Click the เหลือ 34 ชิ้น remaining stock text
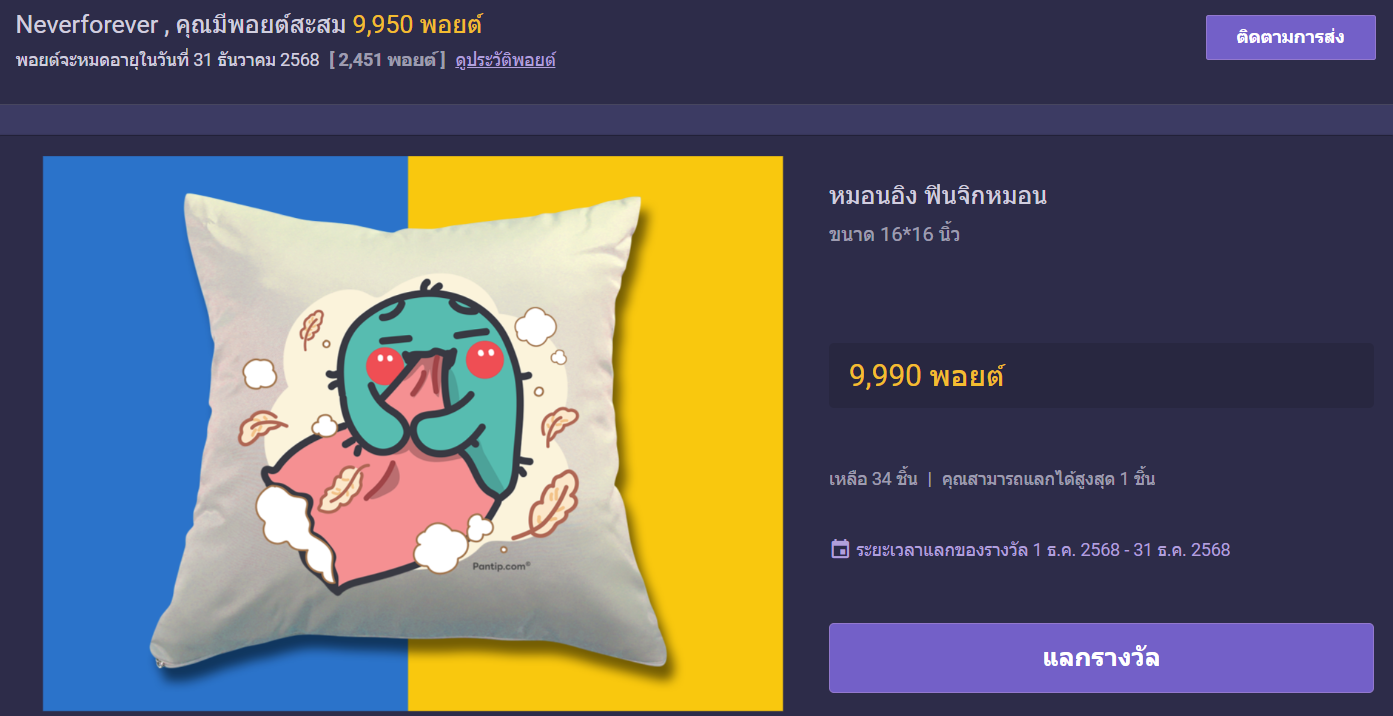The width and height of the screenshot is (1393, 716). [x=873, y=479]
